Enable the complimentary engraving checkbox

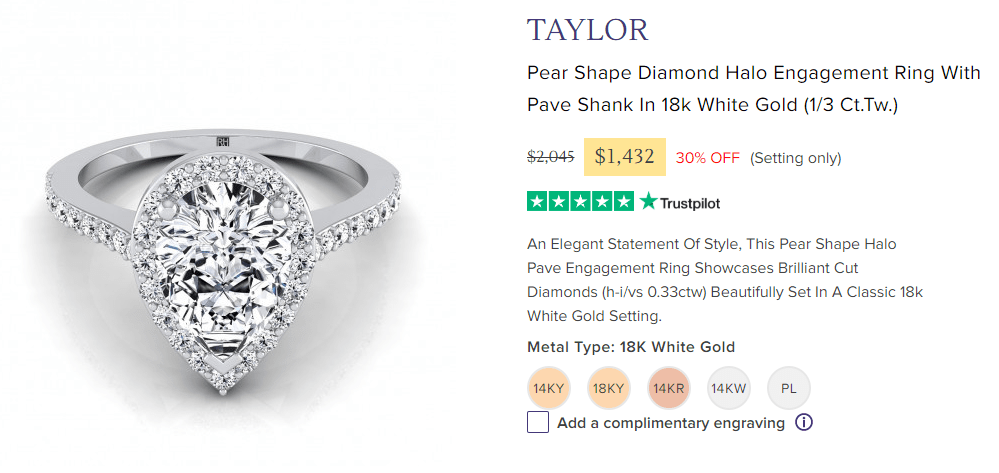point(538,423)
